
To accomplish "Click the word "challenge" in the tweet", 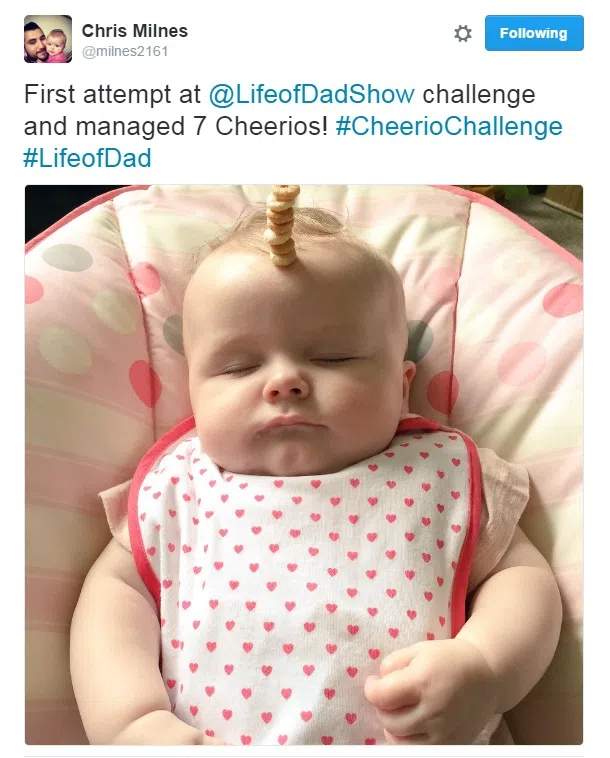I will [479, 94].
